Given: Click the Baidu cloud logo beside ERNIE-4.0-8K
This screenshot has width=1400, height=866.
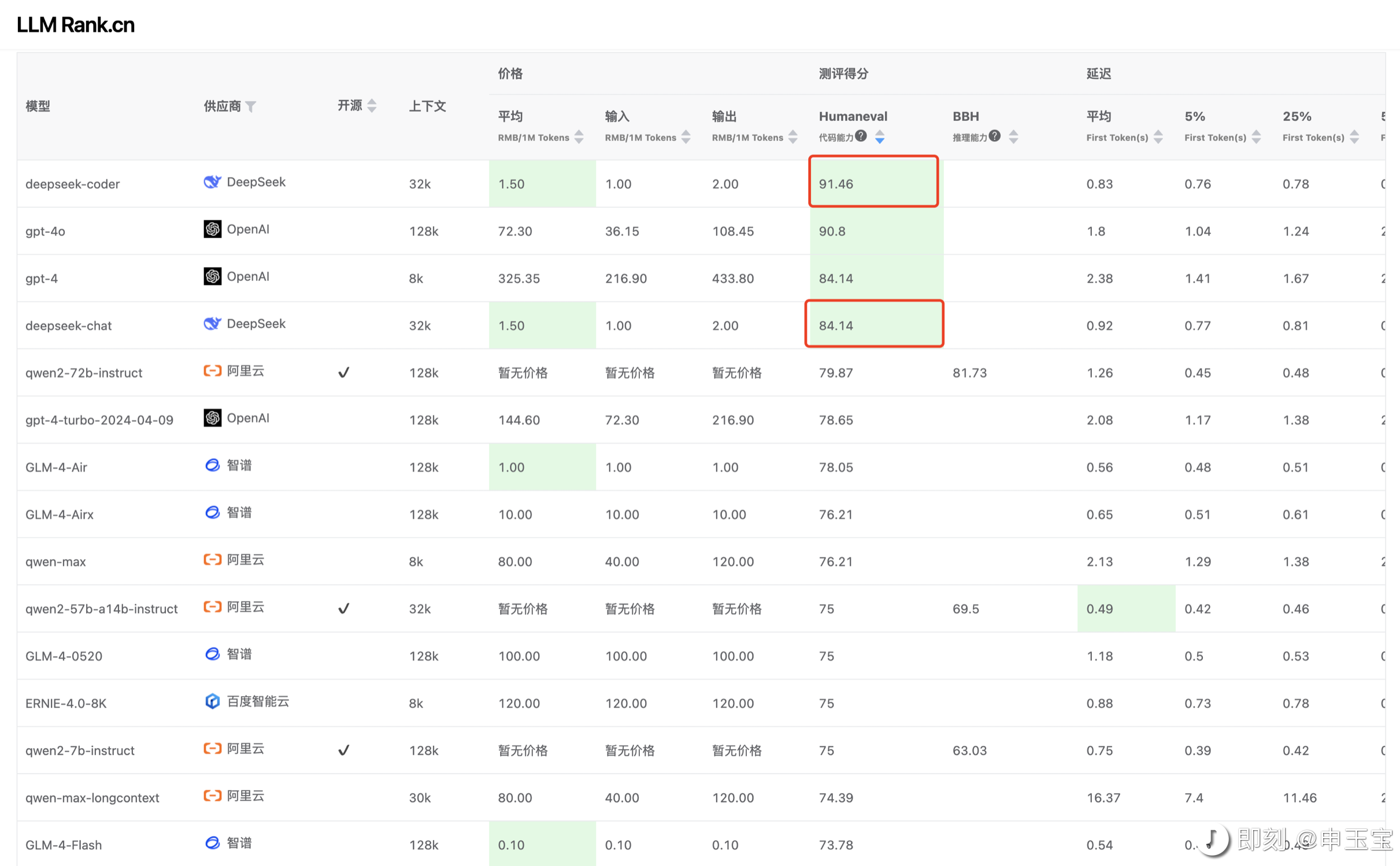Looking at the screenshot, I should pos(212,701).
